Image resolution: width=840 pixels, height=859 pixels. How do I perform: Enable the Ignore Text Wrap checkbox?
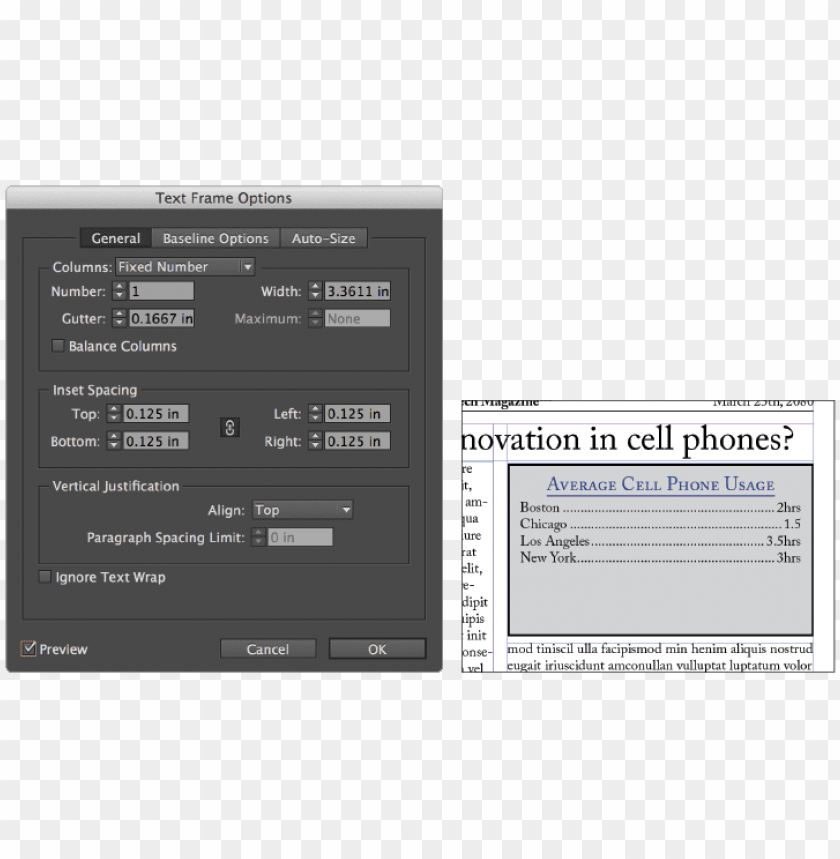[45, 577]
